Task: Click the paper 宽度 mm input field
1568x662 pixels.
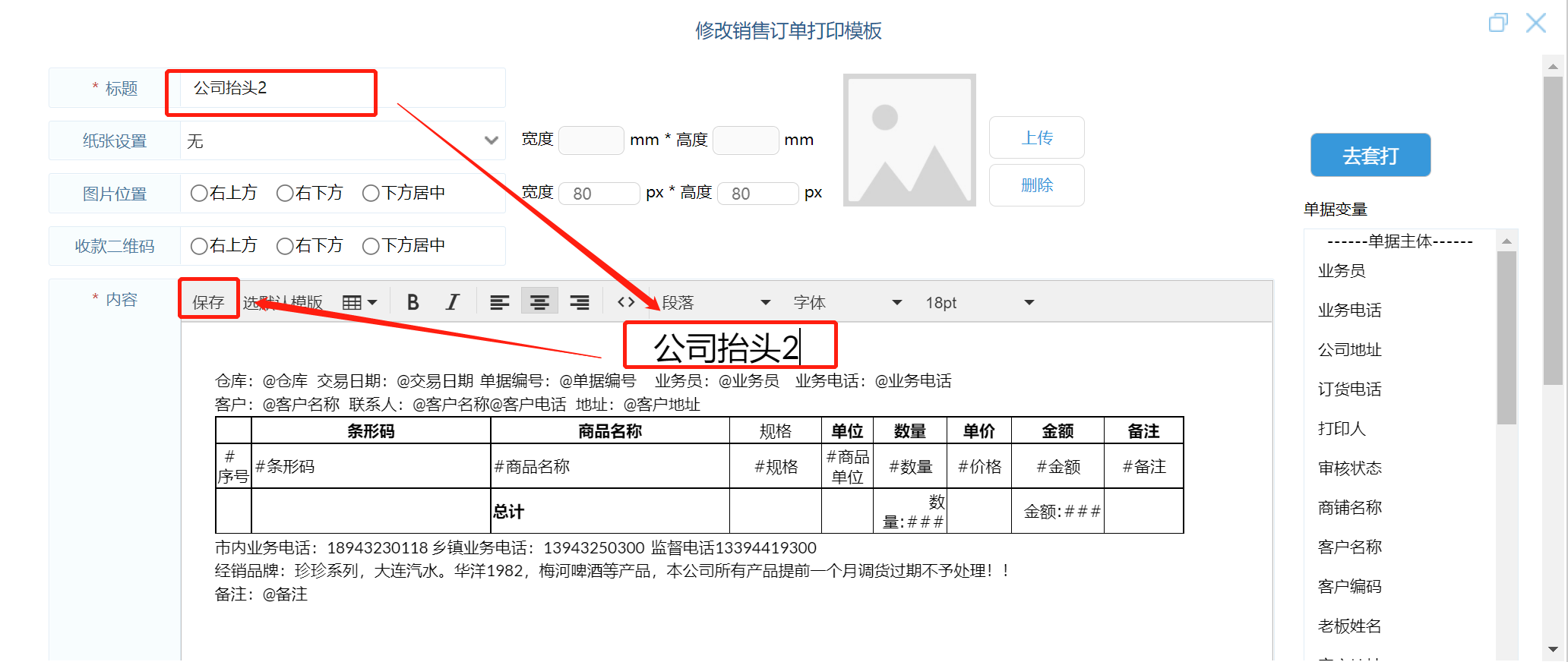Action: coord(591,140)
